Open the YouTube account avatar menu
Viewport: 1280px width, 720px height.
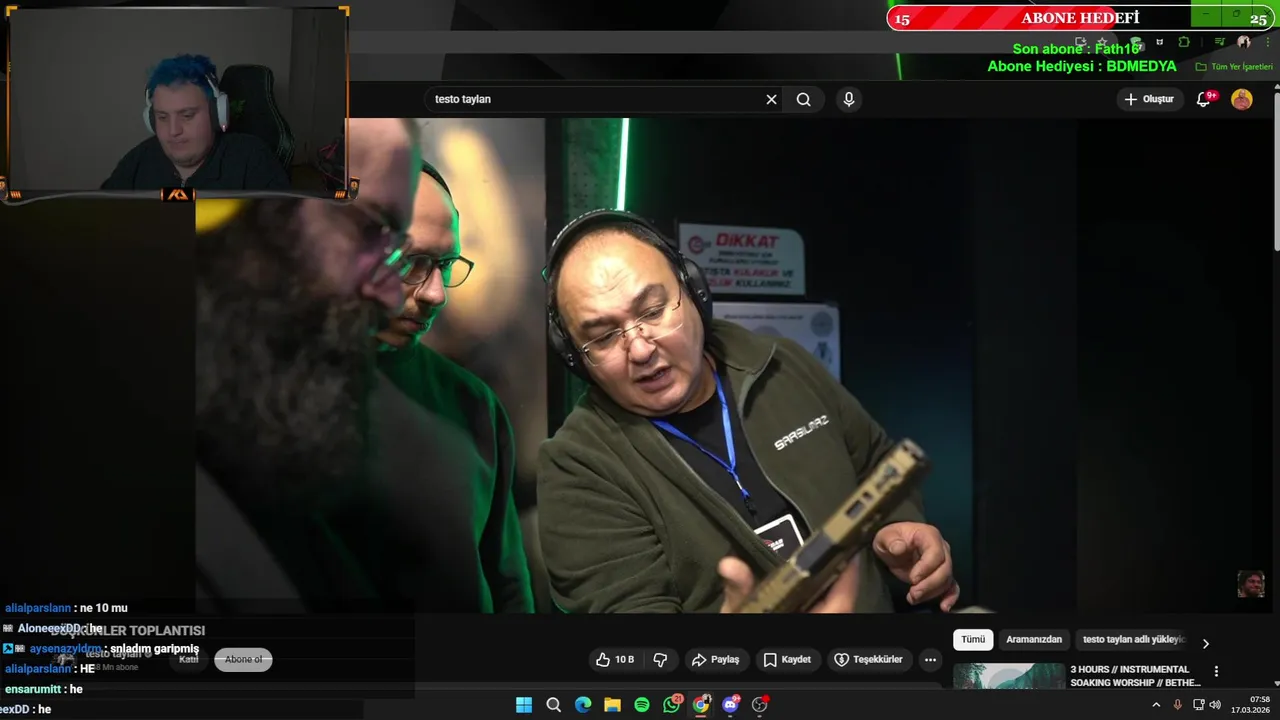(1242, 99)
